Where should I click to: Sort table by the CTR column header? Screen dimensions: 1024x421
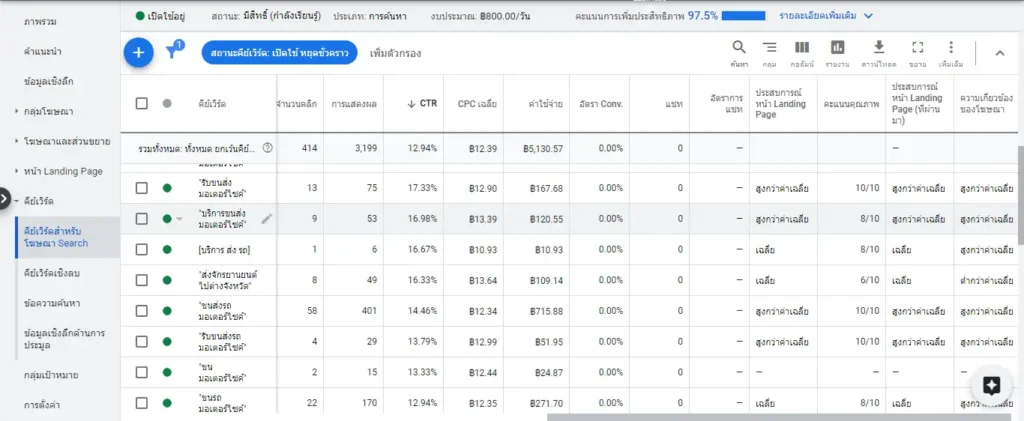click(421, 103)
